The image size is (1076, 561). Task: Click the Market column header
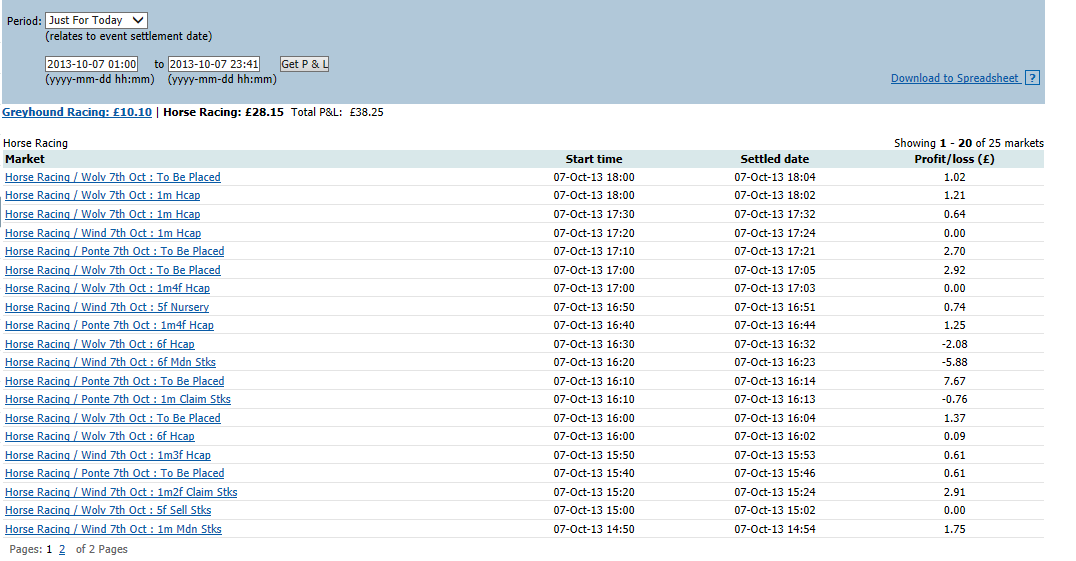[25, 159]
